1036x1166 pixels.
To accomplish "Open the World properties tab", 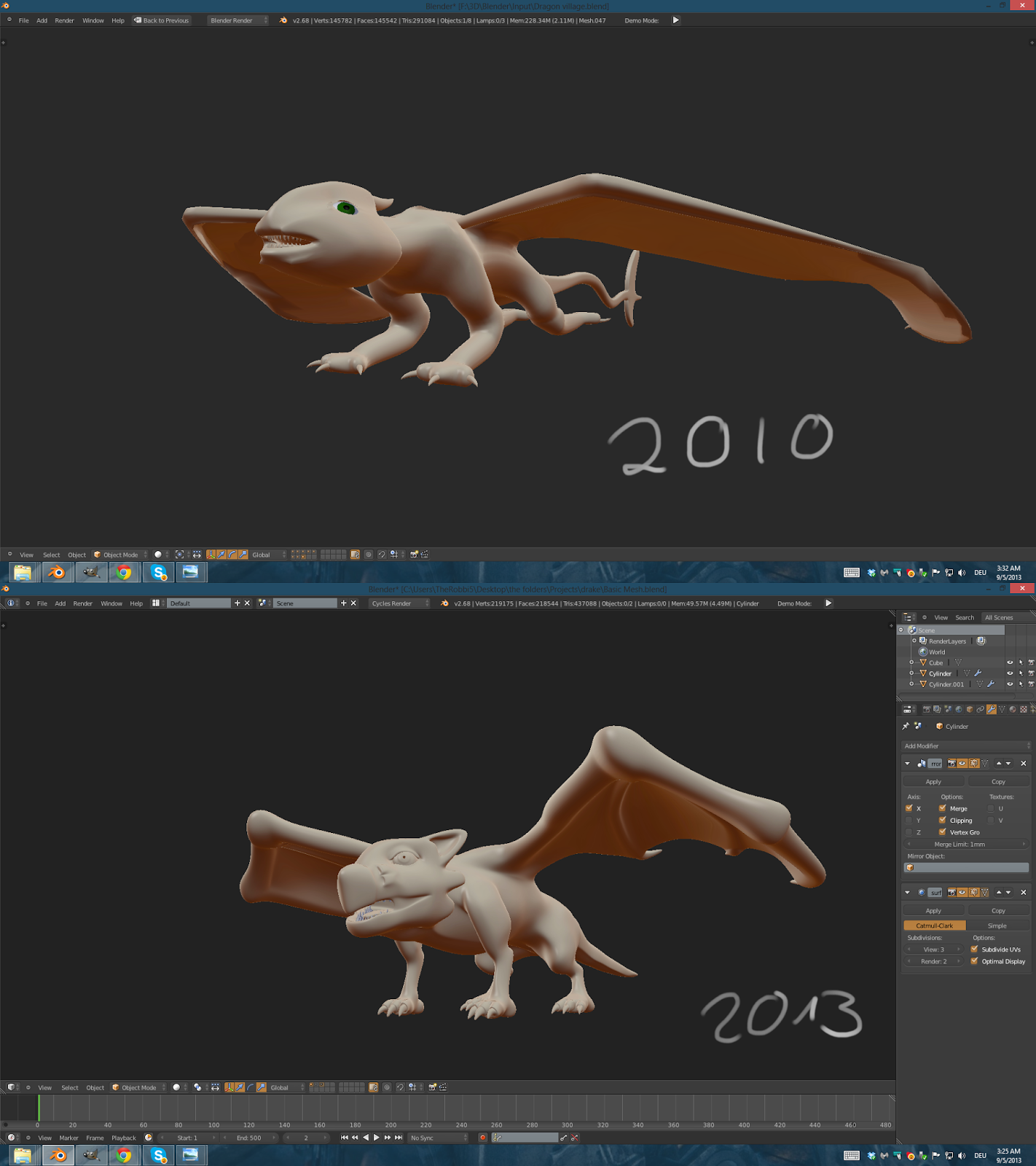I will [959, 709].
